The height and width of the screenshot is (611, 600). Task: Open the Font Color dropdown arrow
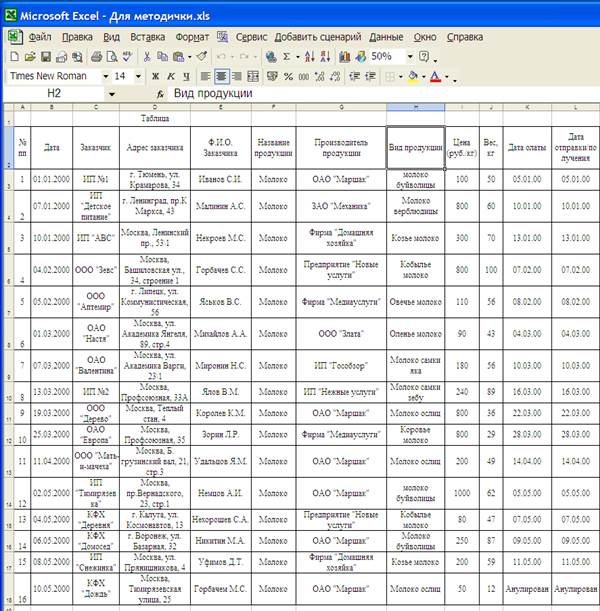click(x=446, y=76)
